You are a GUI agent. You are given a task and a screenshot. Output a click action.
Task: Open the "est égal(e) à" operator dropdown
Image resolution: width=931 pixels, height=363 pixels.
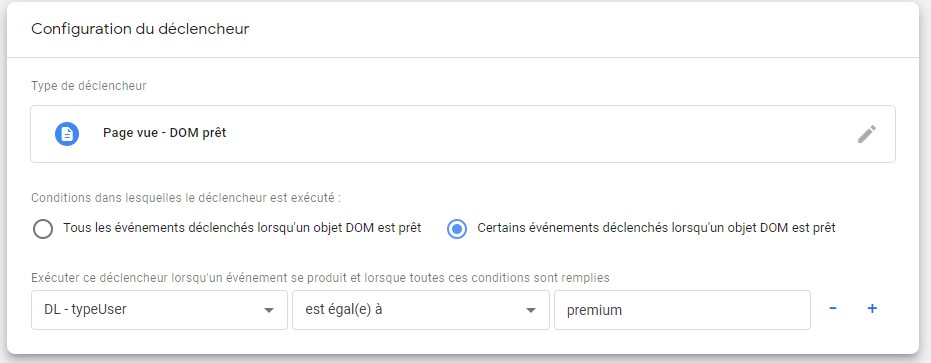[420, 310]
